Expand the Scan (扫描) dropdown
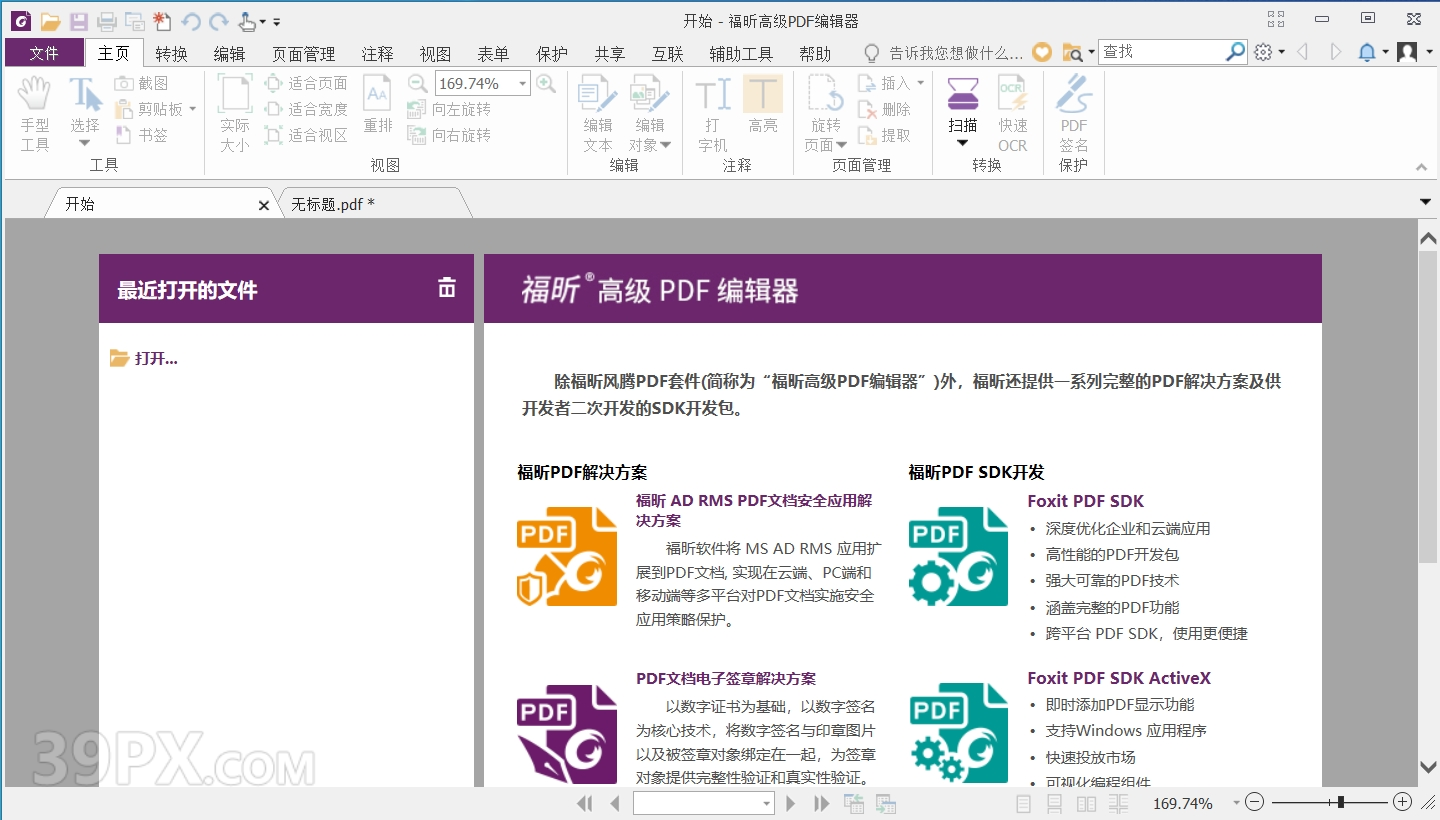This screenshot has height=820, width=1440. click(963, 143)
